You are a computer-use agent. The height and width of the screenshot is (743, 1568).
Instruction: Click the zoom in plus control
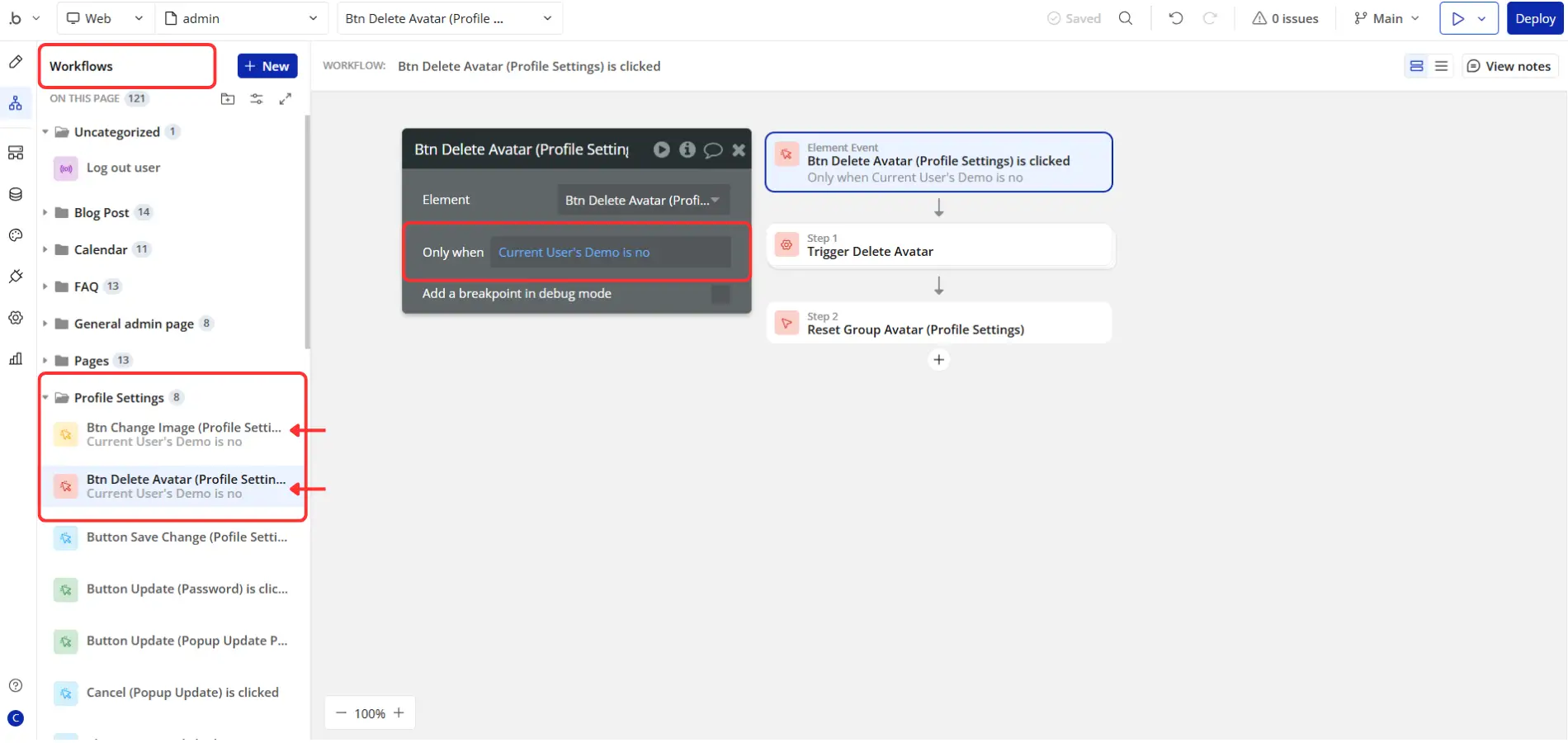399,713
